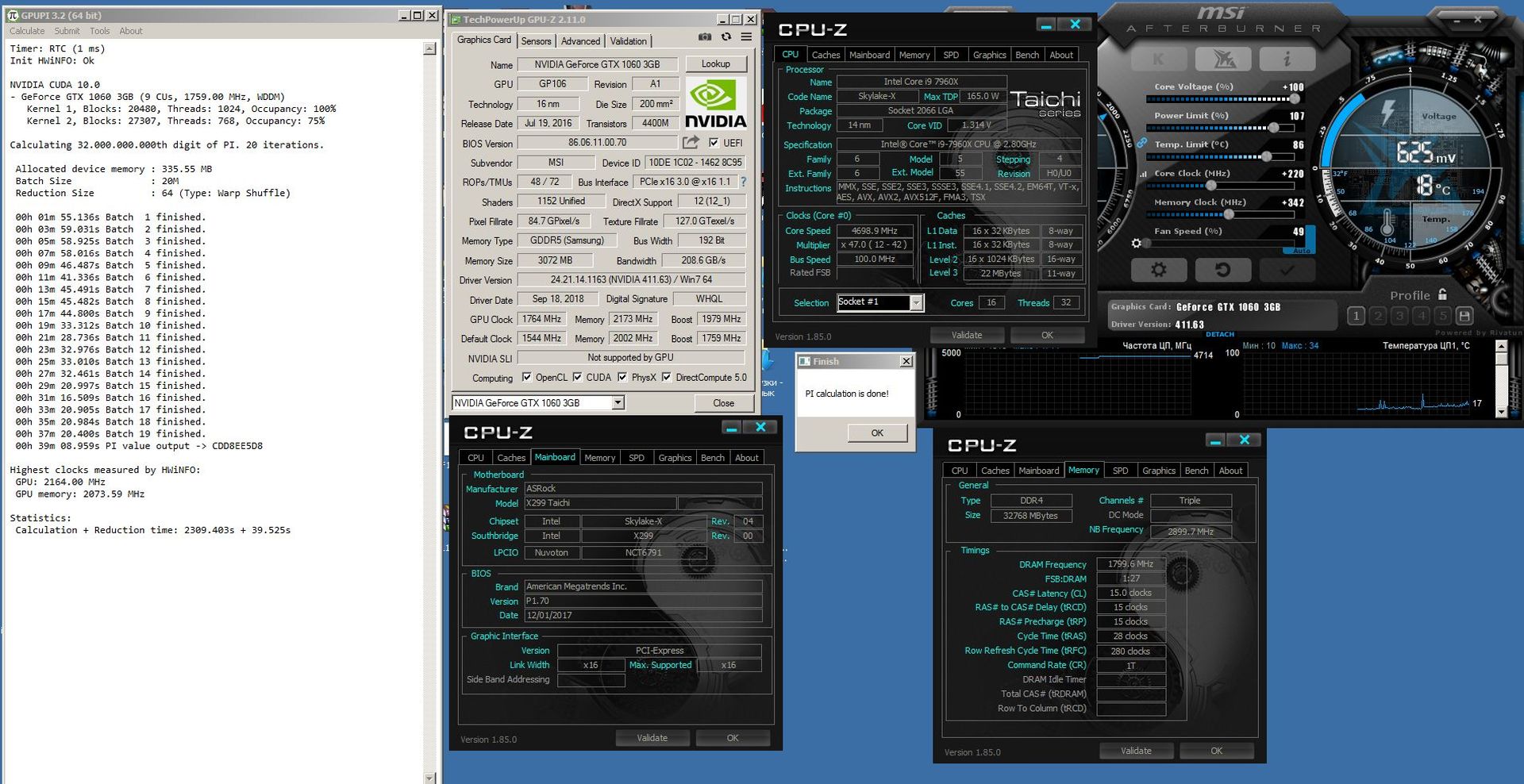This screenshot has height=784, width=1524.
Task: Click the GPUPI title bar pi icon
Action: click(x=13, y=15)
